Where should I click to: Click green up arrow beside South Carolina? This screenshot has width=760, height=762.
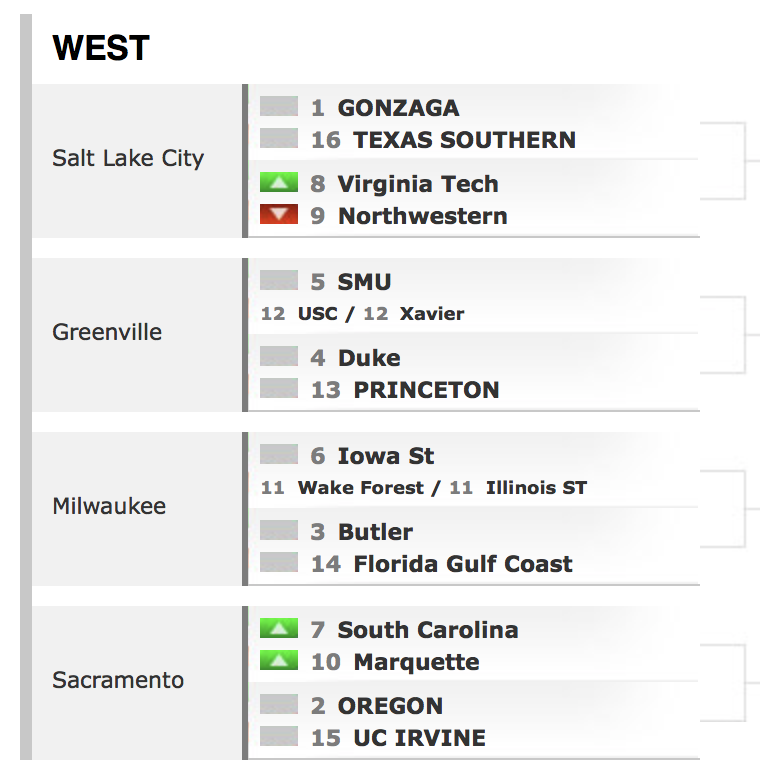click(x=279, y=628)
